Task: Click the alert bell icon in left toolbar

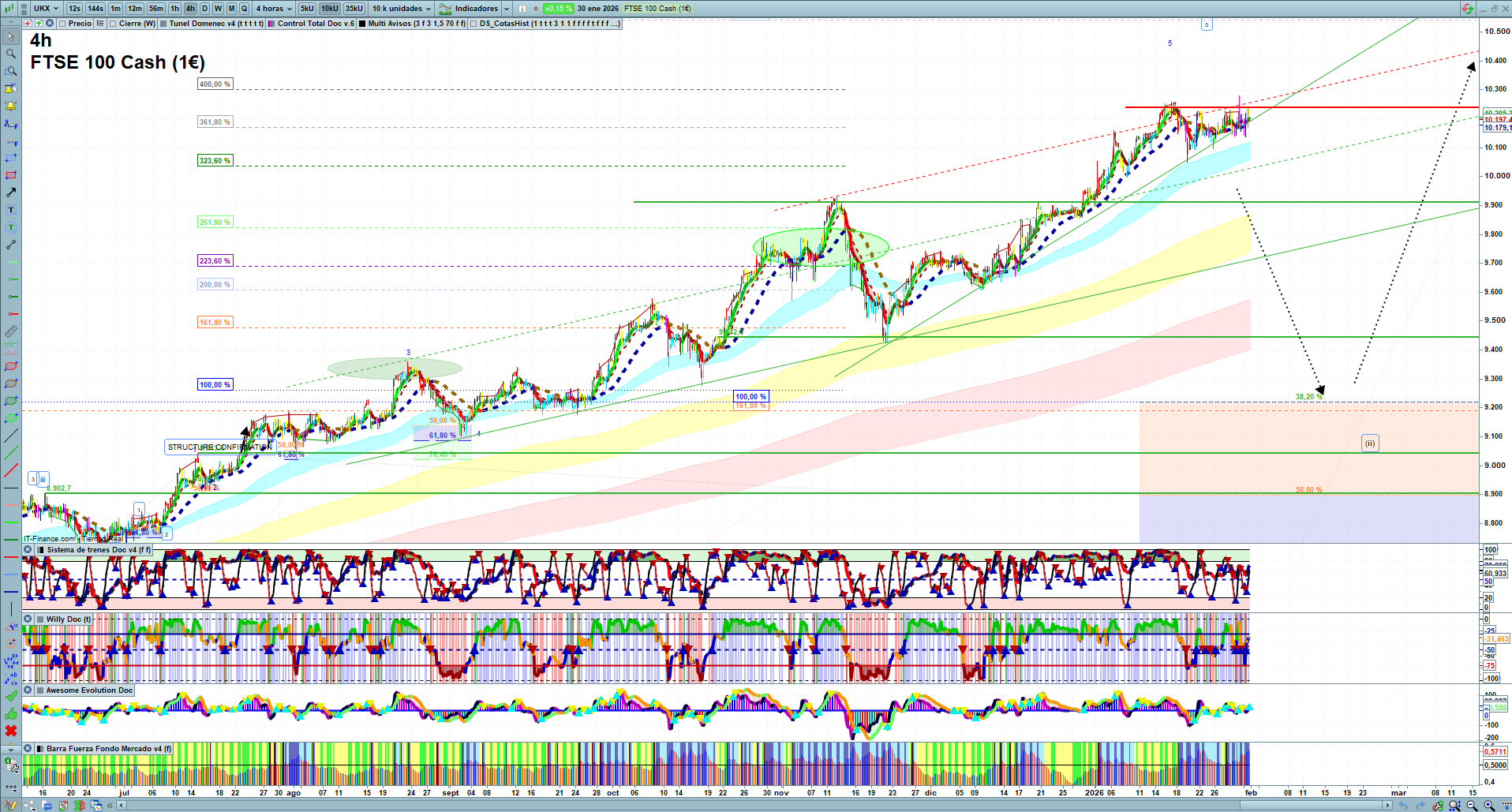Action: 11,106
